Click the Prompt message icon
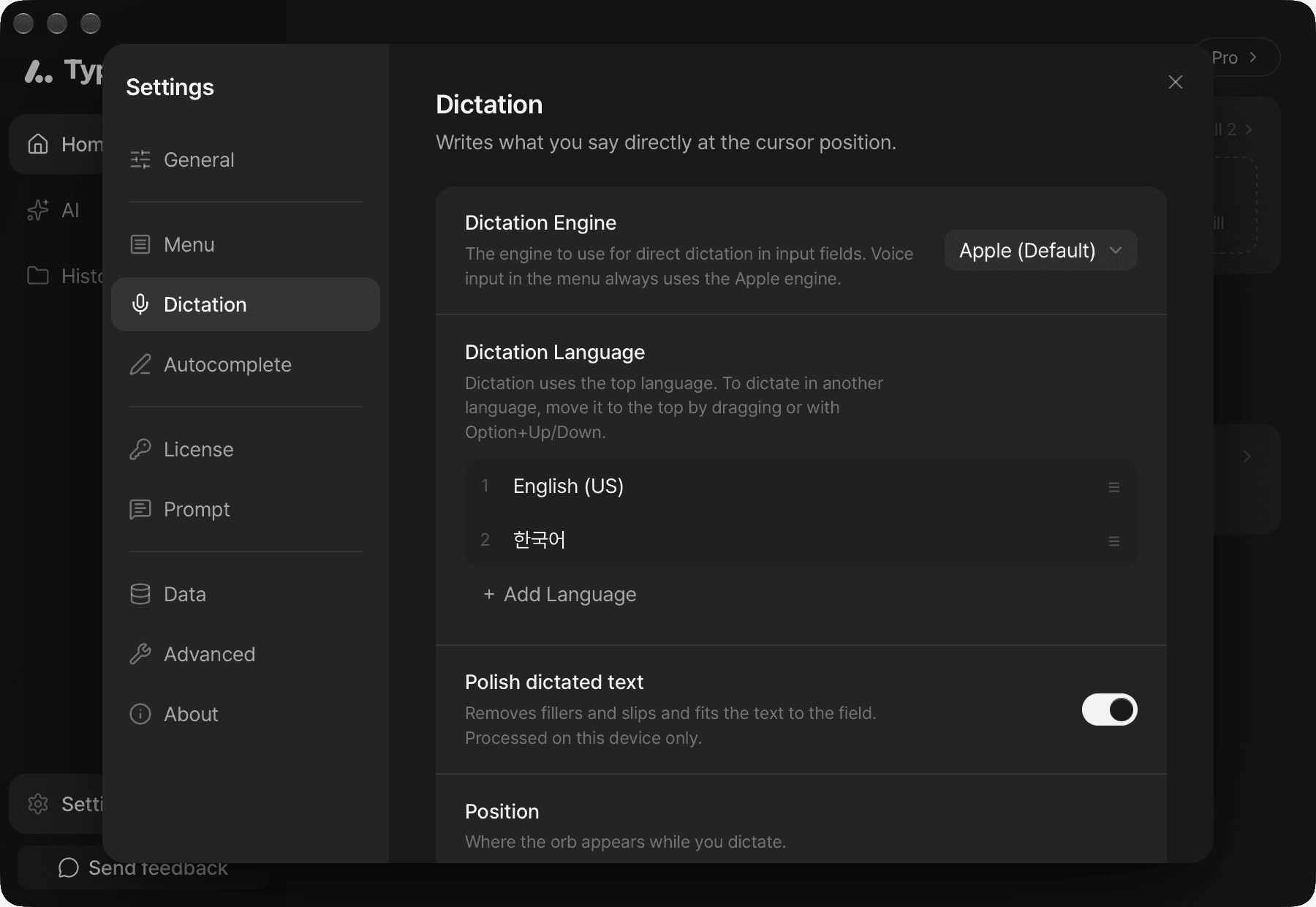The image size is (1316, 907). (x=140, y=509)
